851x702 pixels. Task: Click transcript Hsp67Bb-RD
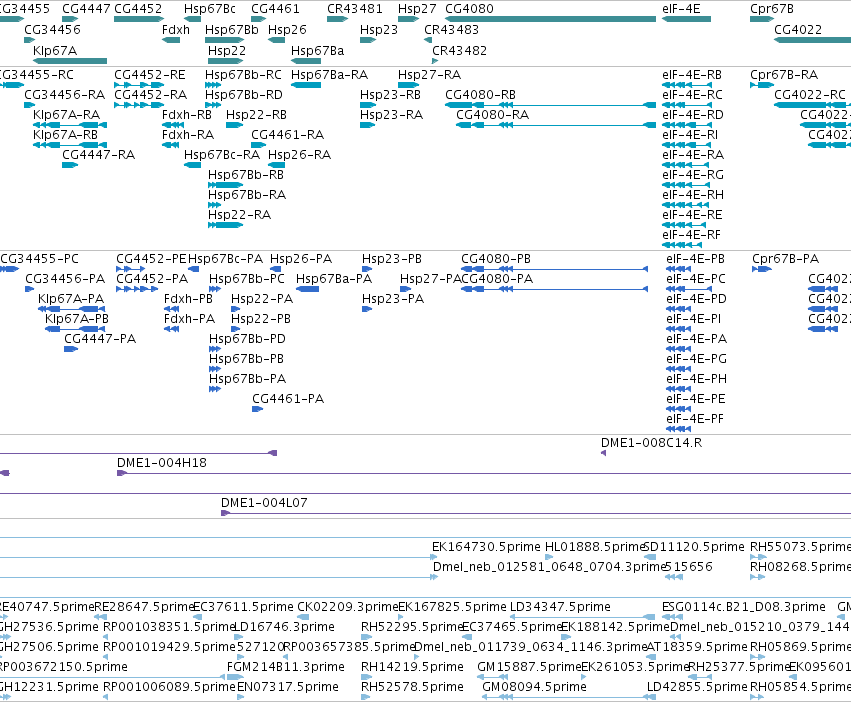click(x=244, y=94)
